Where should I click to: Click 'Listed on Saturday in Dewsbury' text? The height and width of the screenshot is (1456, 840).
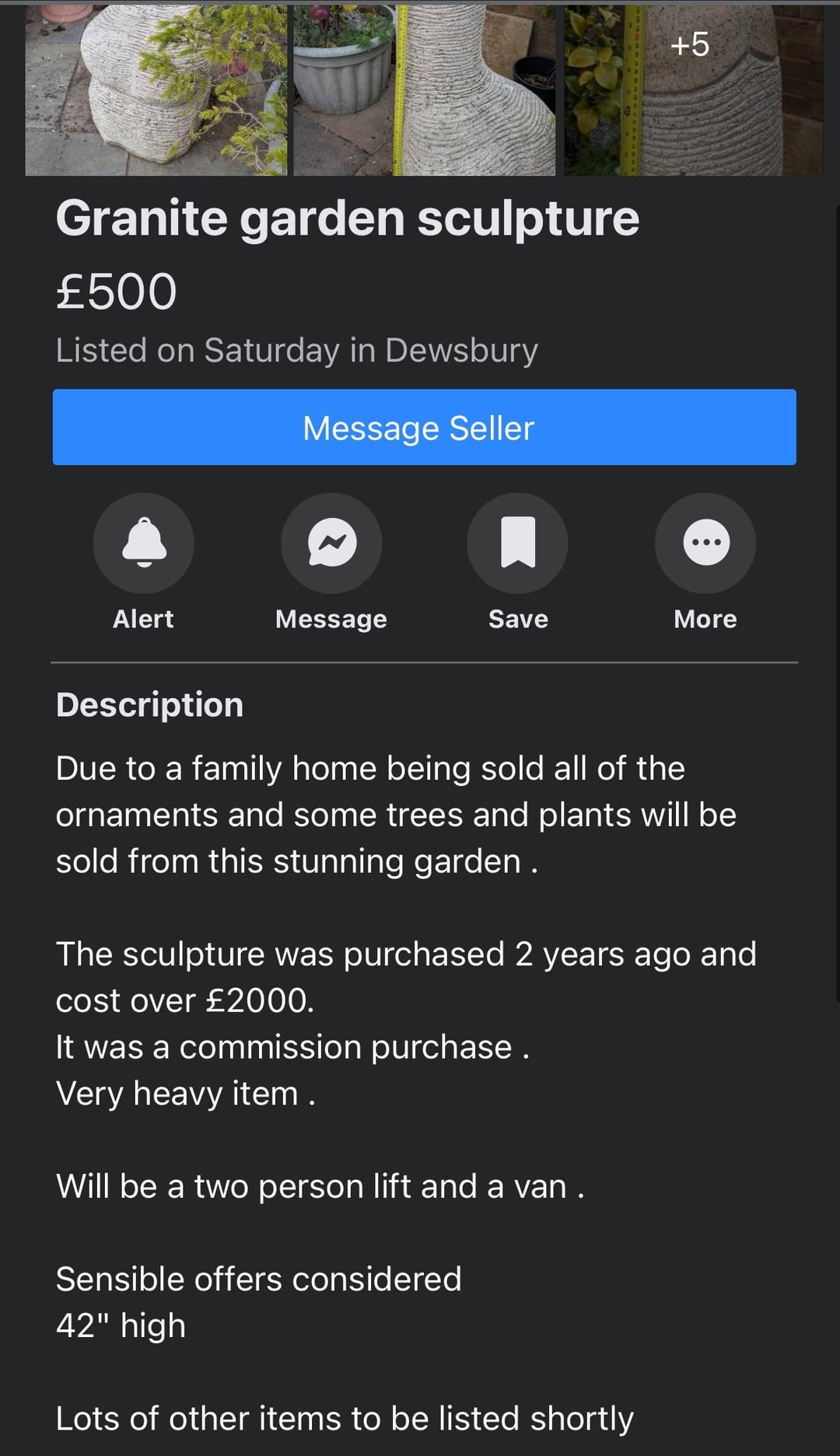pos(296,351)
